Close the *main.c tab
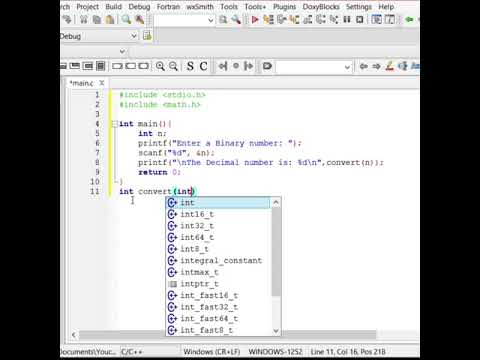 pyautogui.click(x=102, y=83)
